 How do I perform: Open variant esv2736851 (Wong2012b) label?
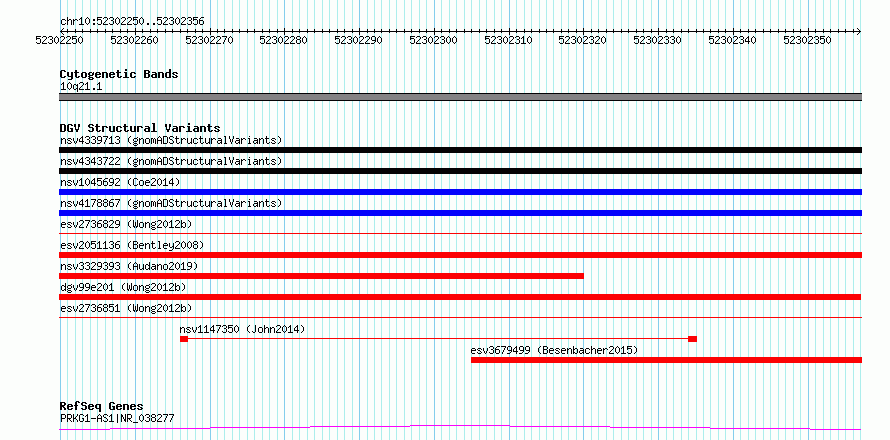tap(126, 308)
